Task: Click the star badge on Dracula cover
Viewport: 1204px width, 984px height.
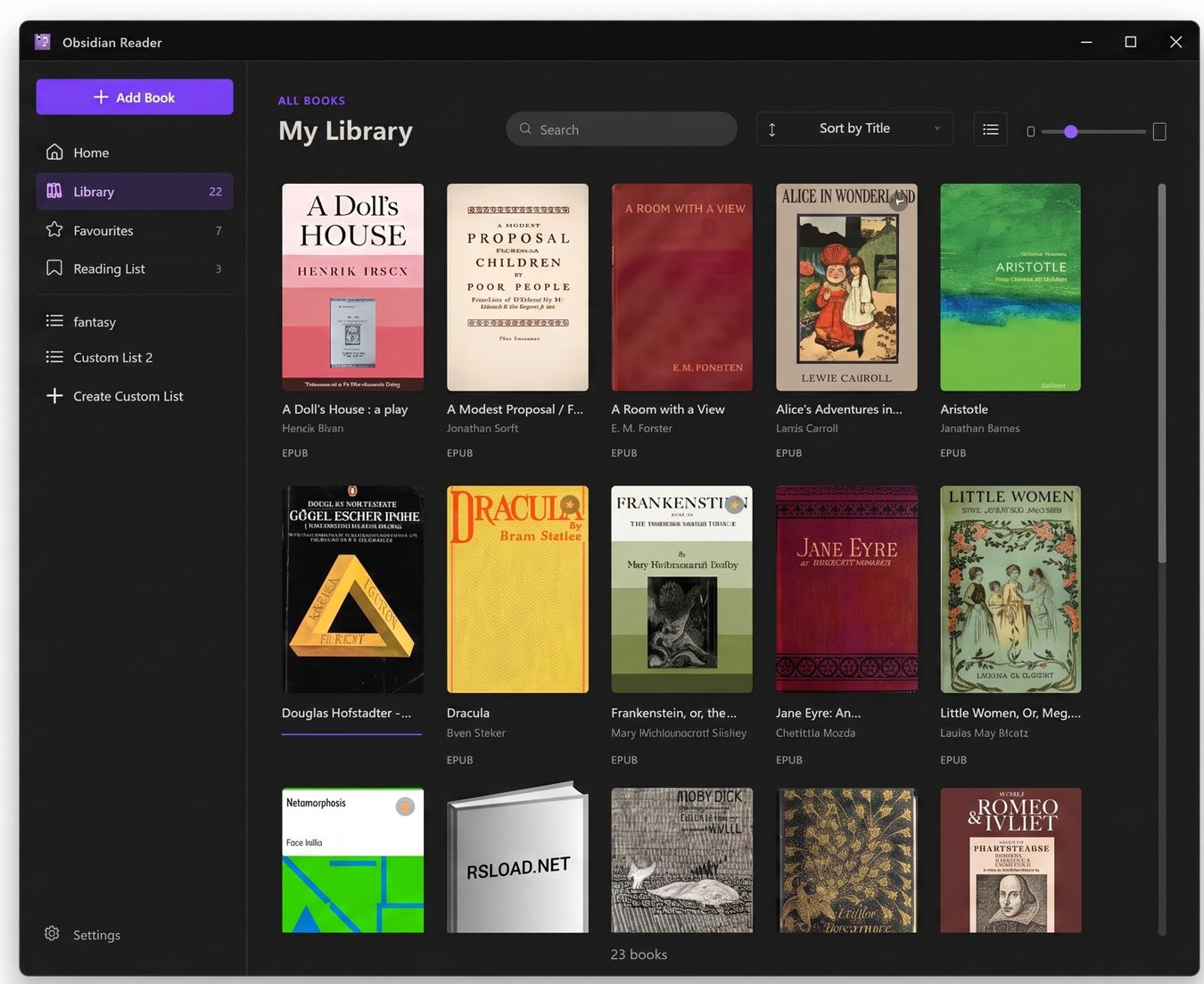Action: (570, 506)
